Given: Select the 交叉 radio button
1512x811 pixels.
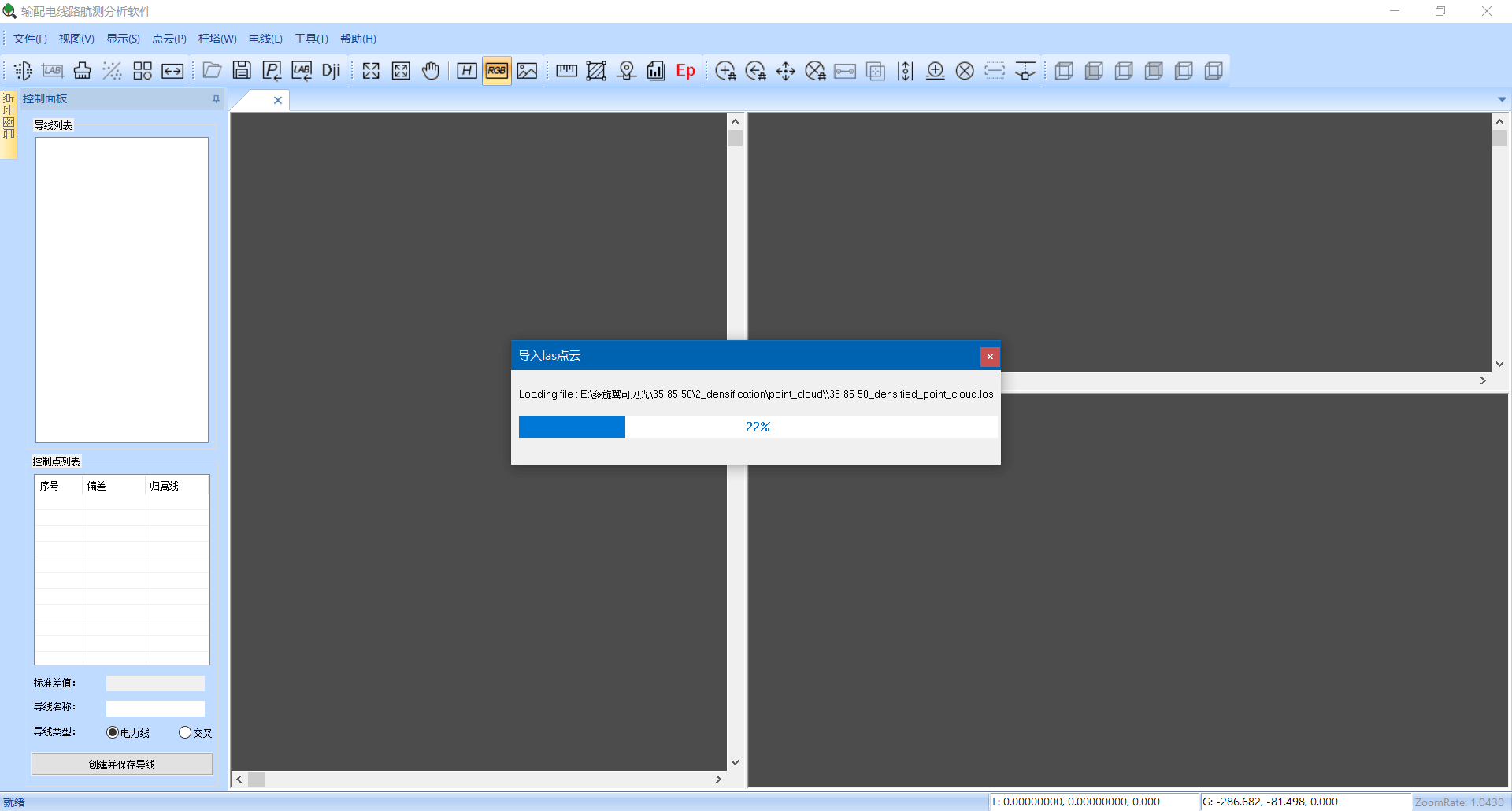Looking at the screenshot, I should click(185, 732).
